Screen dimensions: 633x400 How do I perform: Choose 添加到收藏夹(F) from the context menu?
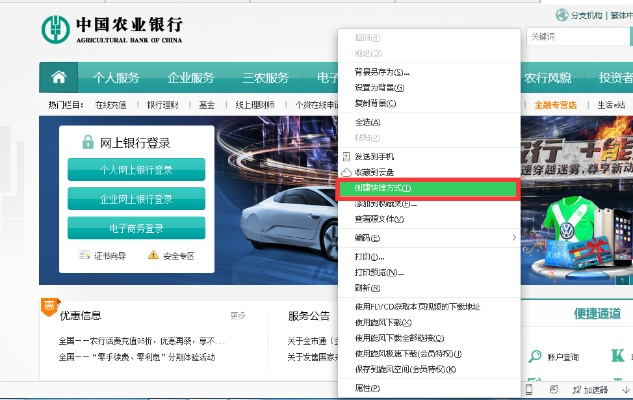[x=429, y=204]
